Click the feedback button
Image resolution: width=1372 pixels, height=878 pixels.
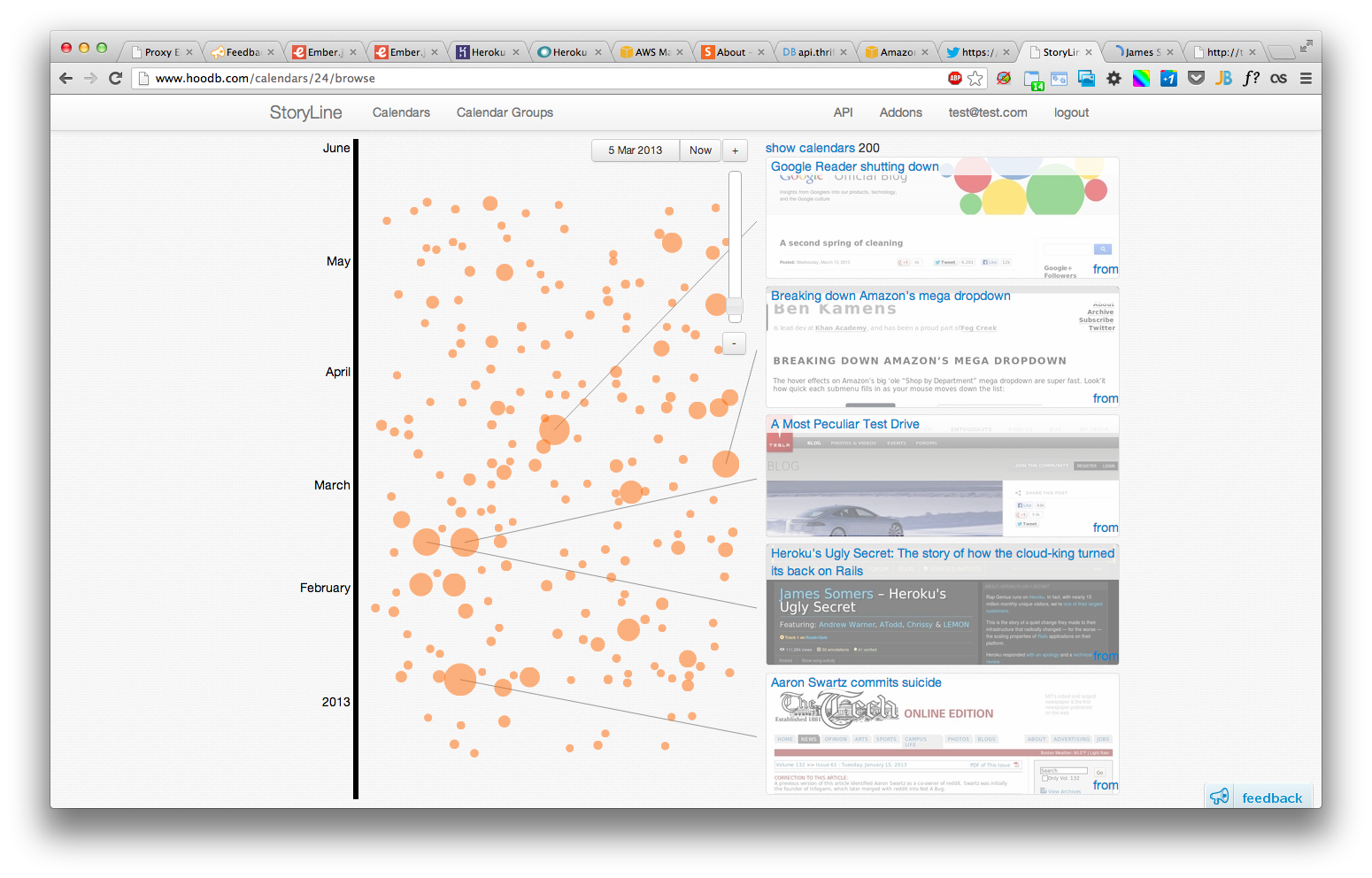1259,797
